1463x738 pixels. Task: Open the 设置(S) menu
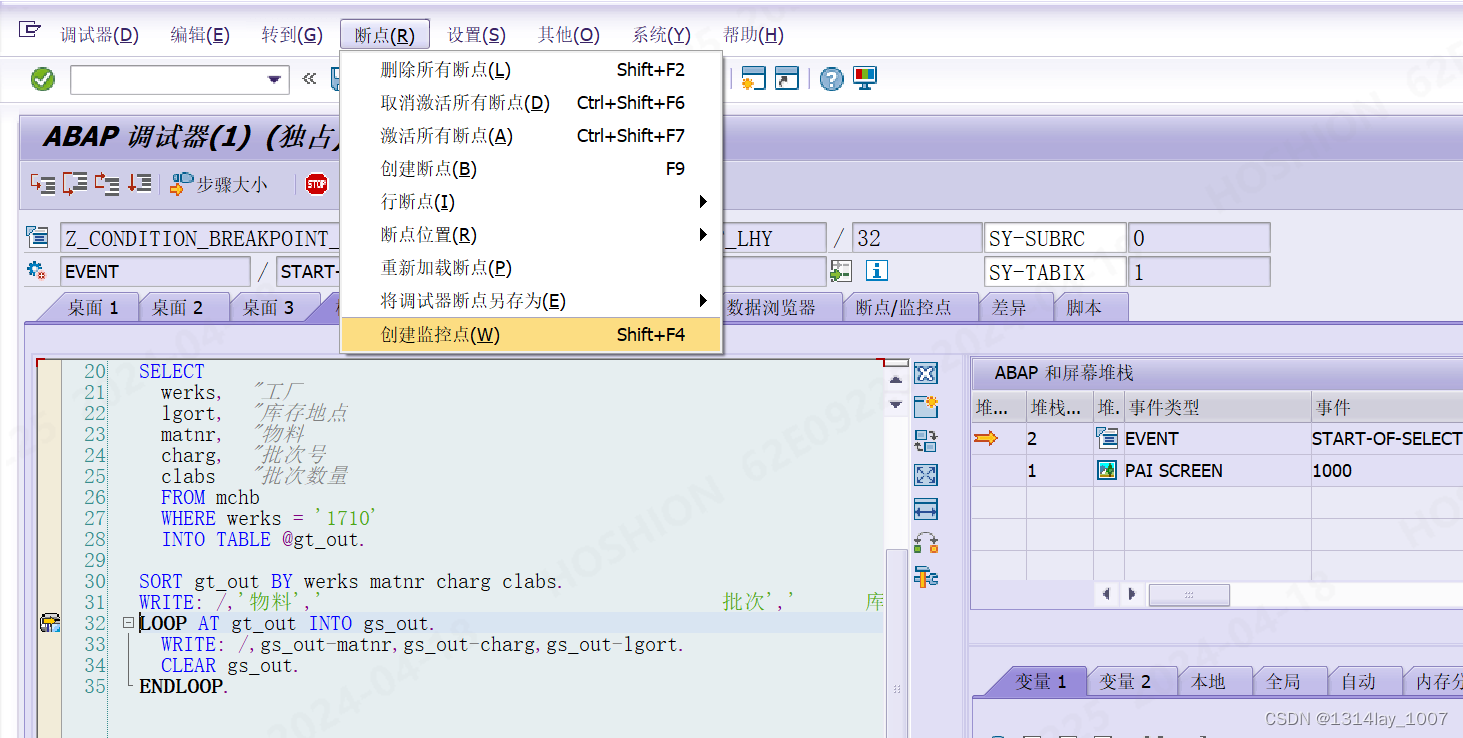[476, 35]
